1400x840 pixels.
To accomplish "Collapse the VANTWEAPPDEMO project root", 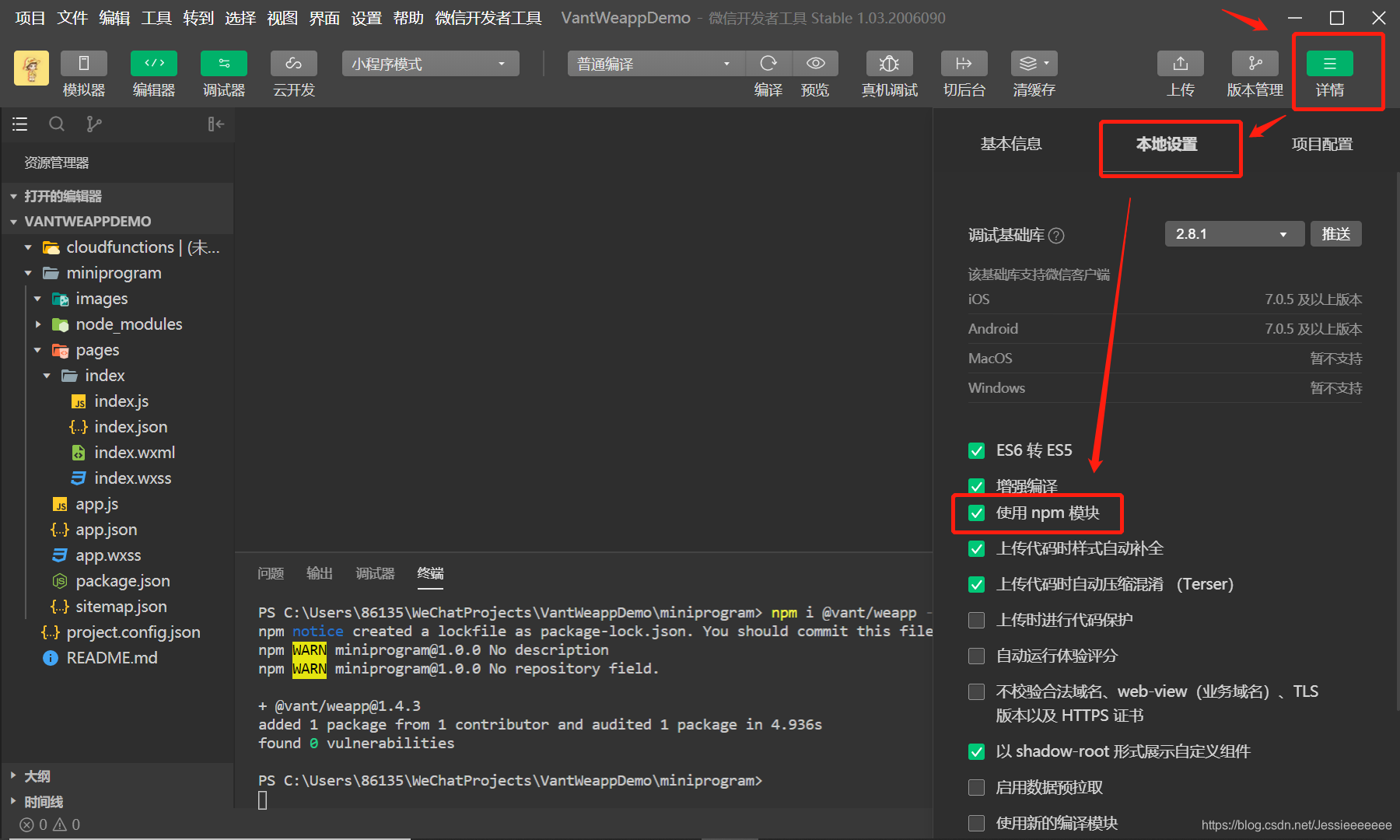I will coord(13,222).
